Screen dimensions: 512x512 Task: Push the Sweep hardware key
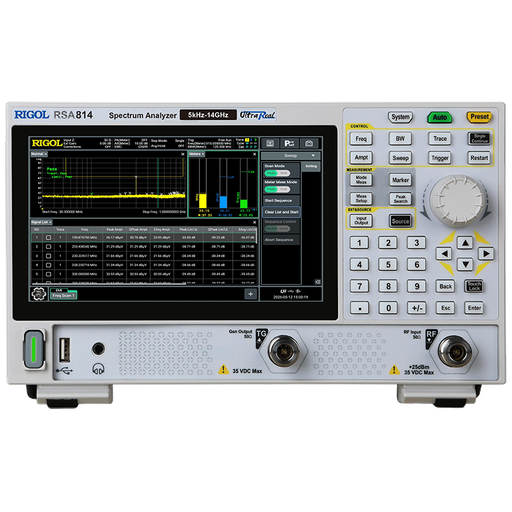(x=400, y=158)
